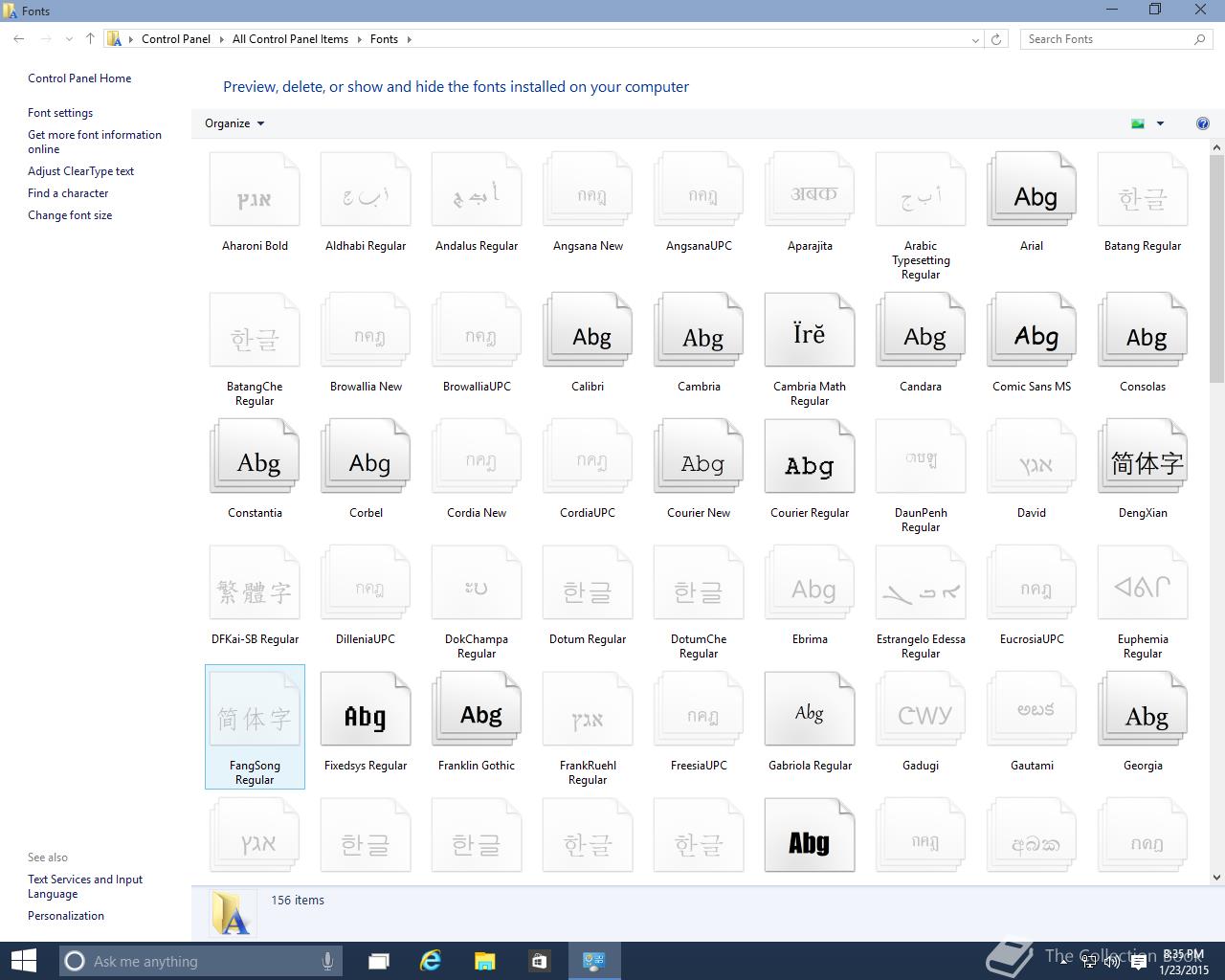The height and width of the screenshot is (980, 1225).
Task: Click the font list vertical scrollbar thumb
Action: [x=1216, y=271]
